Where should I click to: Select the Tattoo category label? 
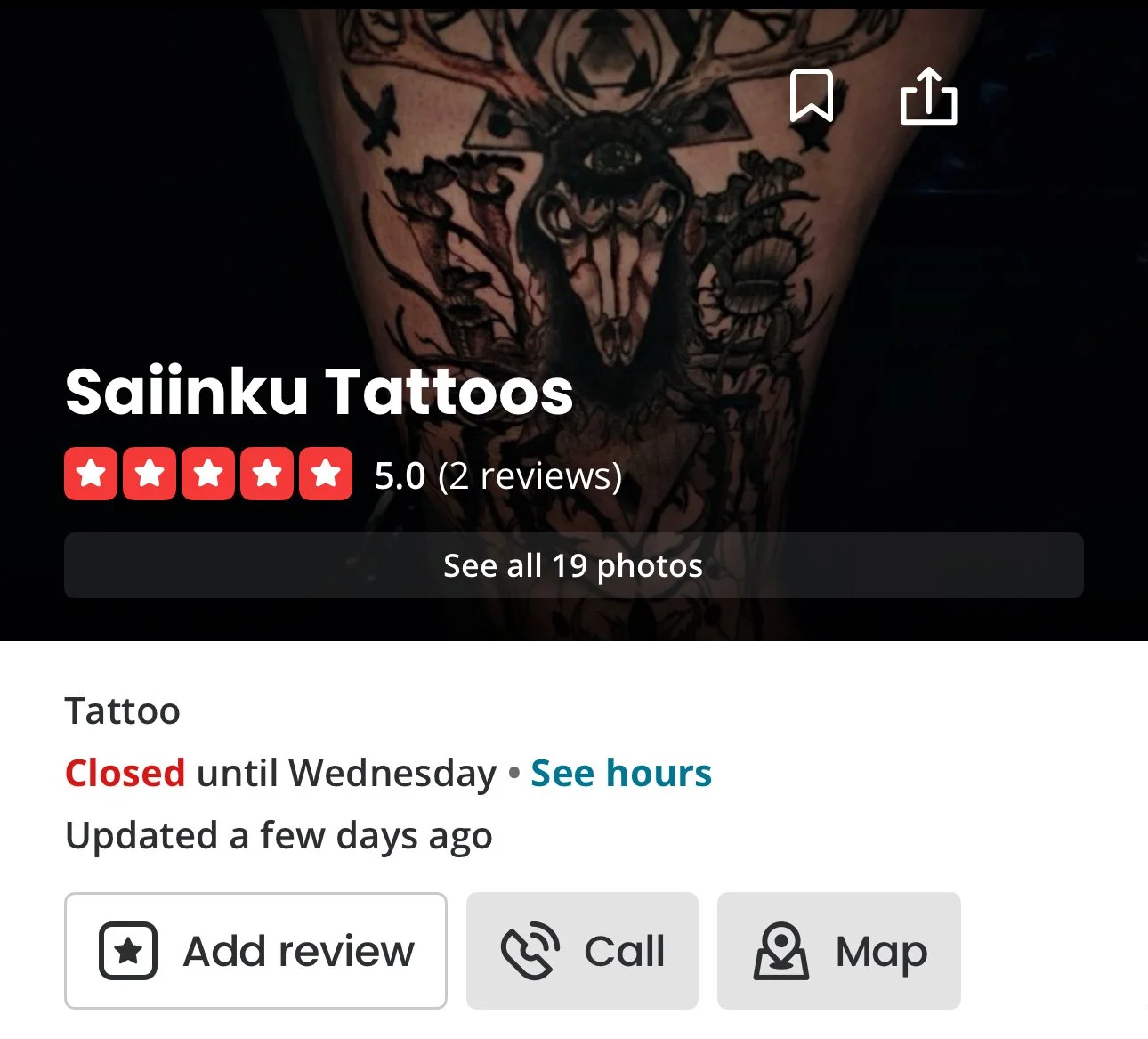click(x=123, y=711)
